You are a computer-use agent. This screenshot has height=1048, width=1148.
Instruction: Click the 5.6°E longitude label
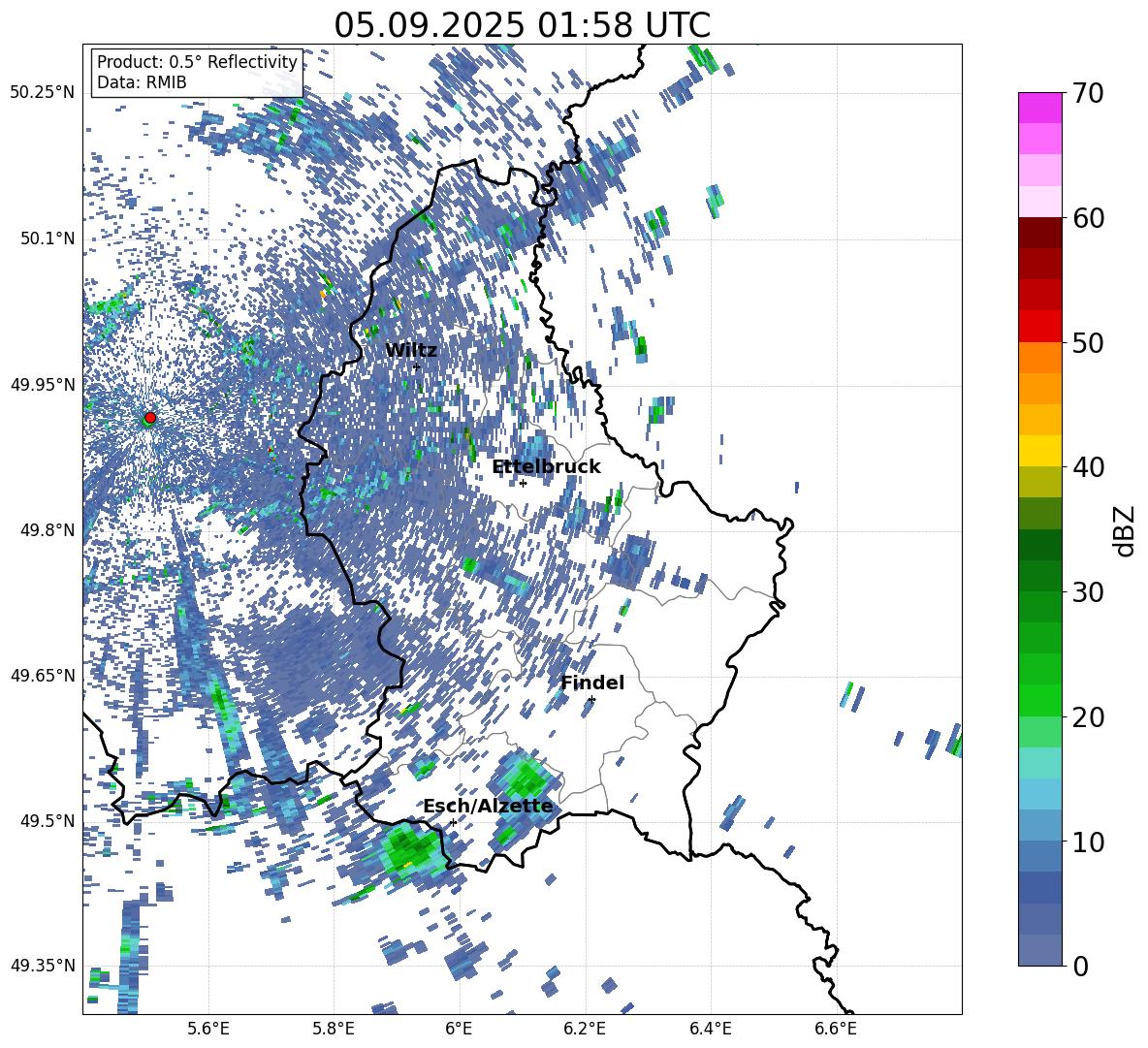(208, 1029)
